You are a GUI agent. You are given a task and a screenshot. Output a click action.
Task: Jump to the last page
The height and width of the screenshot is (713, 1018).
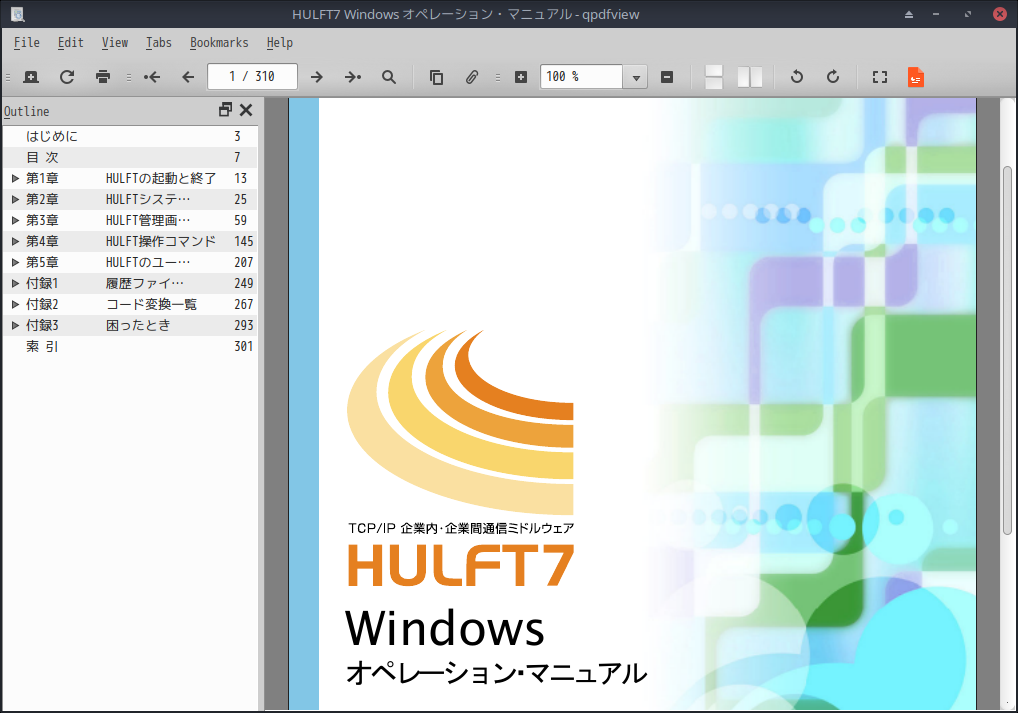pyautogui.click(x=353, y=77)
